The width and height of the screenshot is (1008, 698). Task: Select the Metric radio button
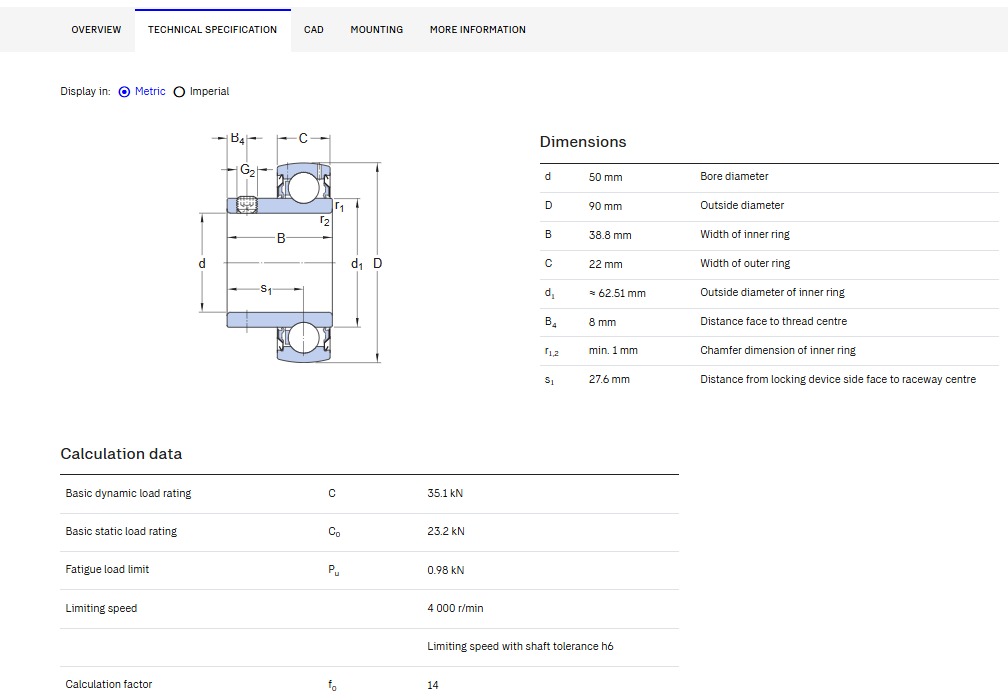click(125, 92)
